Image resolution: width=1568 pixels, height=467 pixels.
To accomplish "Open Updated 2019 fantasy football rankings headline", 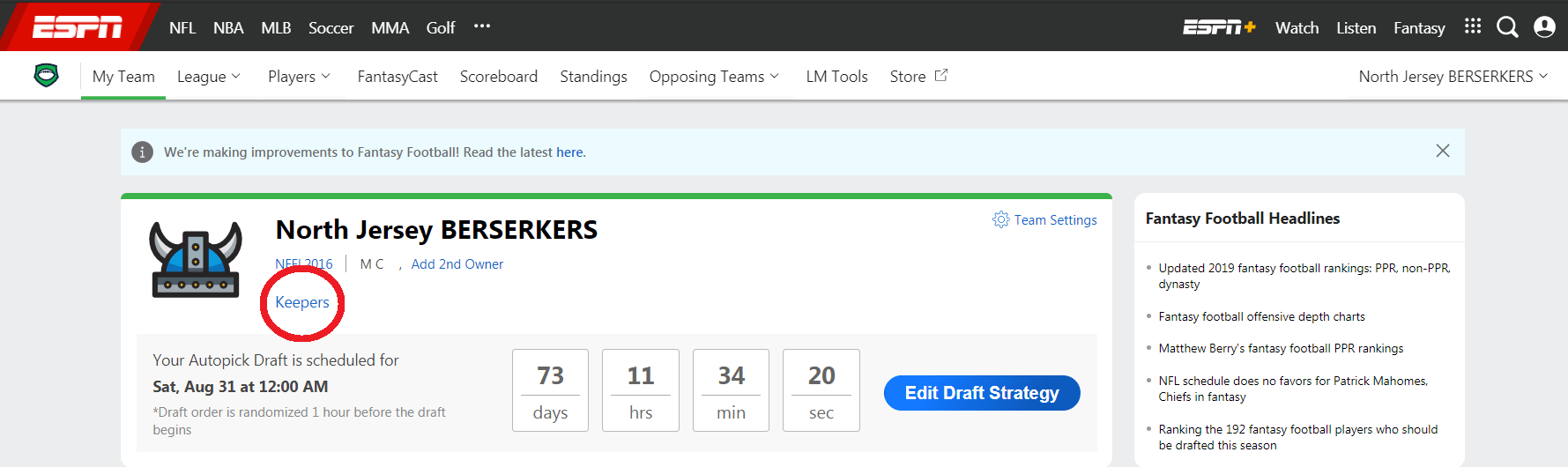I will [1304, 276].
